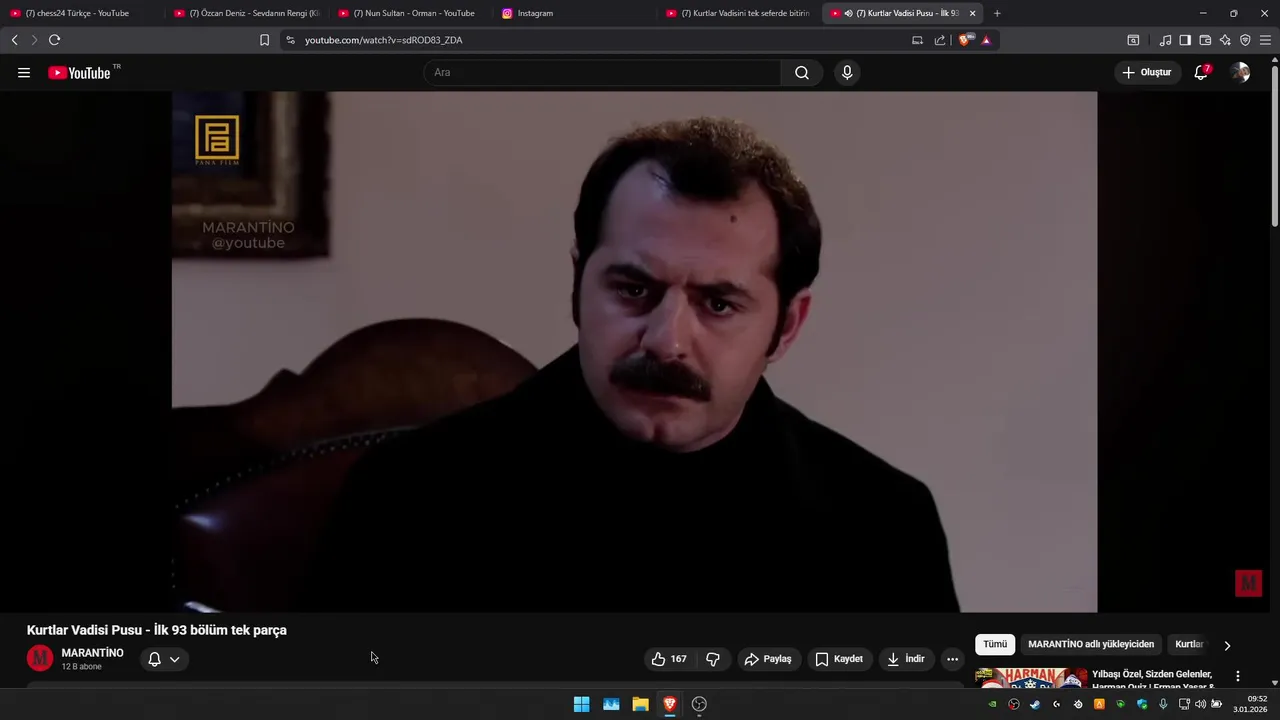Open the account avatar menu
The height and width of the screenshot is (720, 1280).
tap(1240, 73)
